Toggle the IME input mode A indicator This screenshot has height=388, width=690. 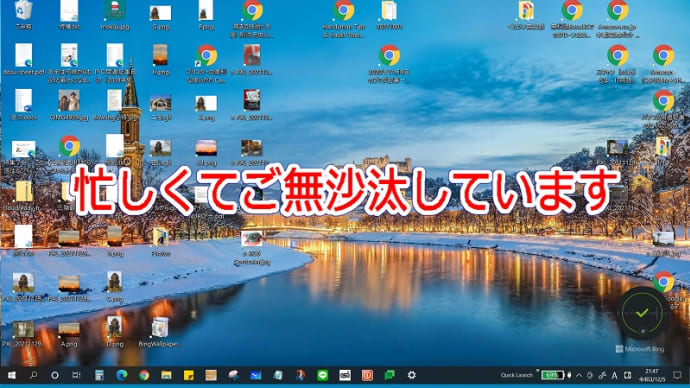pos(615,375)
